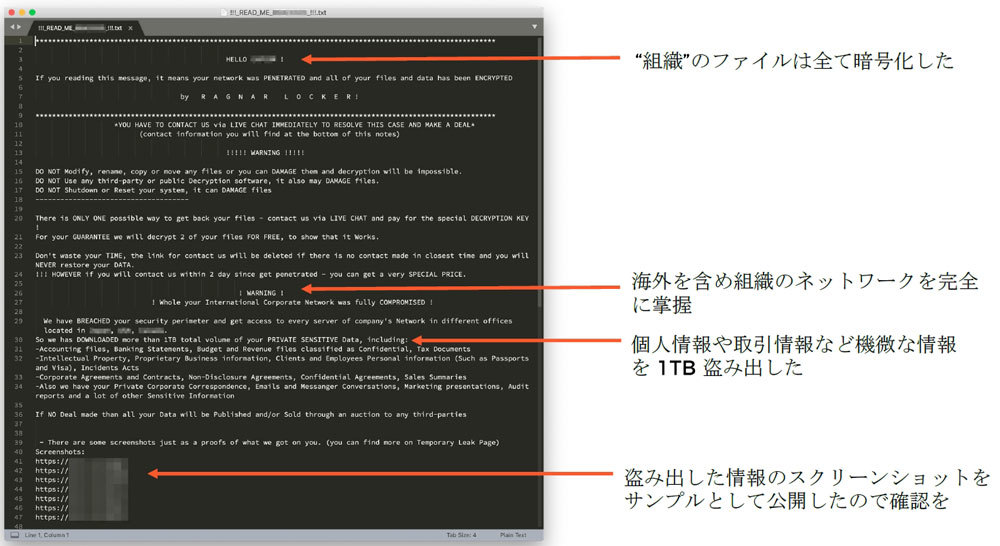
Task: Click the asterisk row on line 1
Action: [x=265, y=41]
